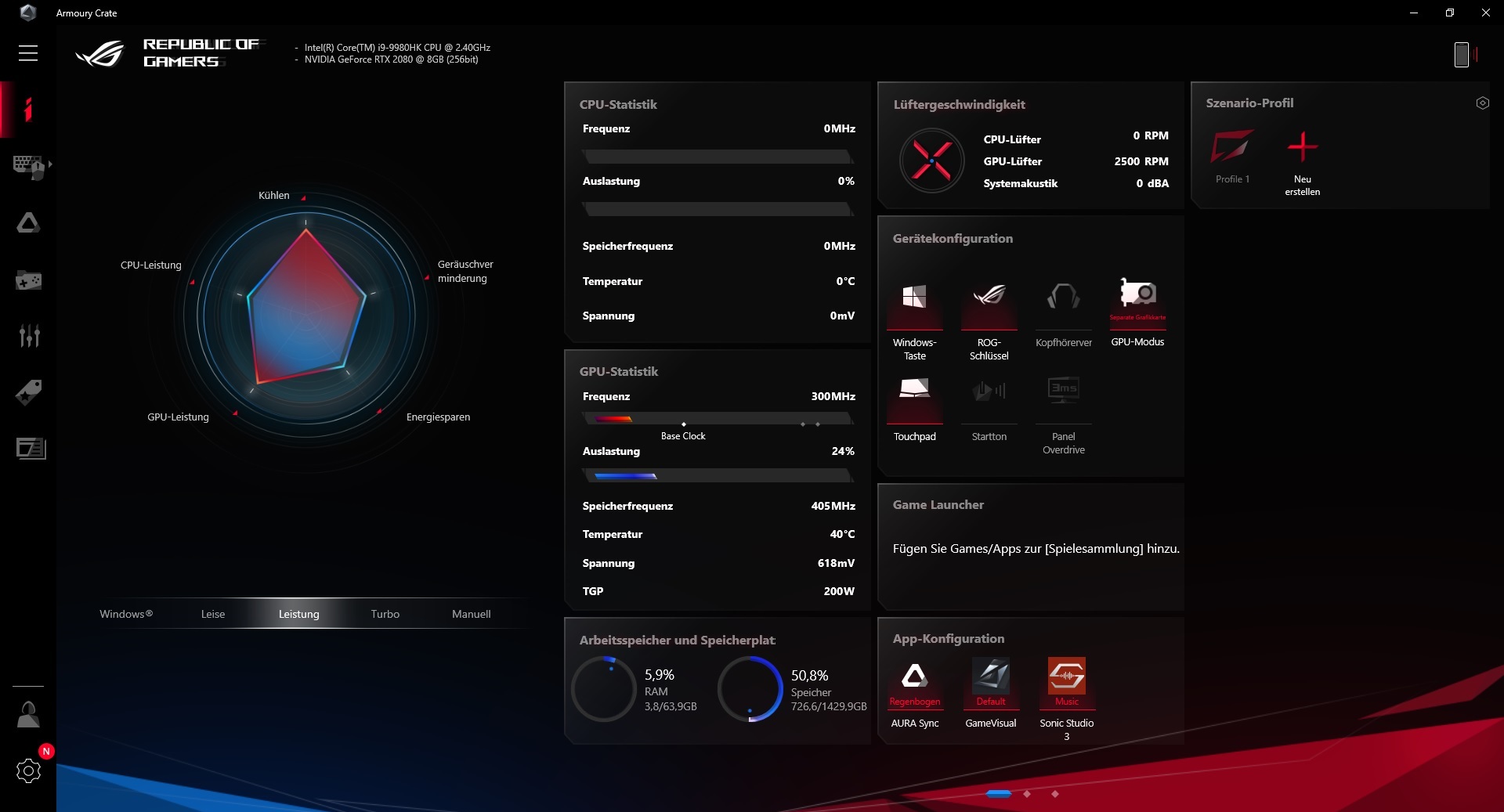Image resolution: width=1504 pixels, height=812 pixels.
Task: Open the Game Library controller sidebar icon
Action: (28, 280)
